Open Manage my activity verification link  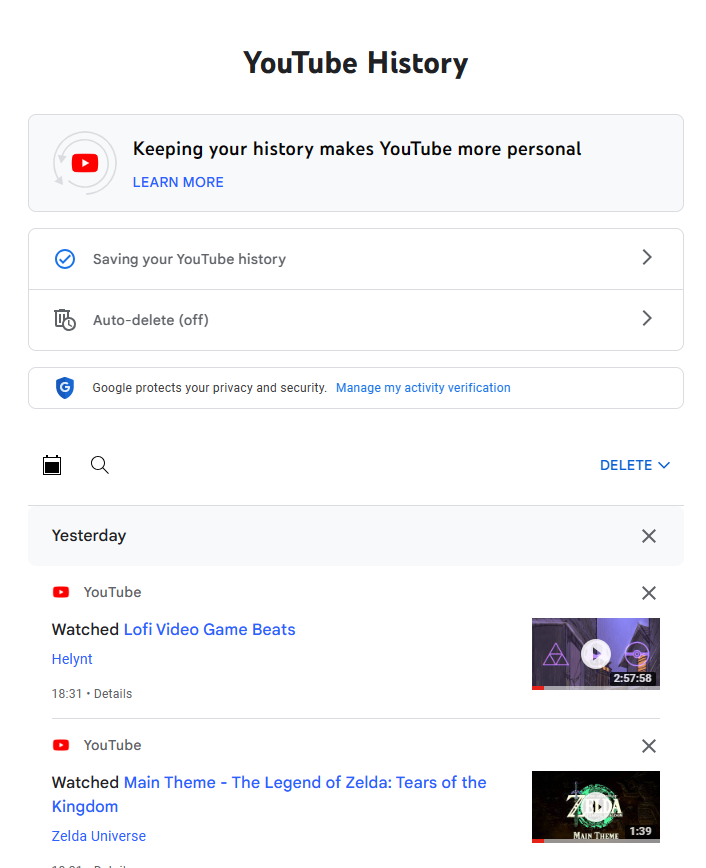tap(423, 388)
